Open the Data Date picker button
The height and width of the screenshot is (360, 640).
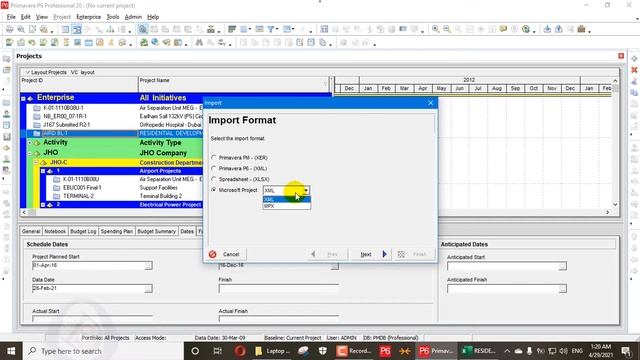pyautogui.click(x=148, y=289)
